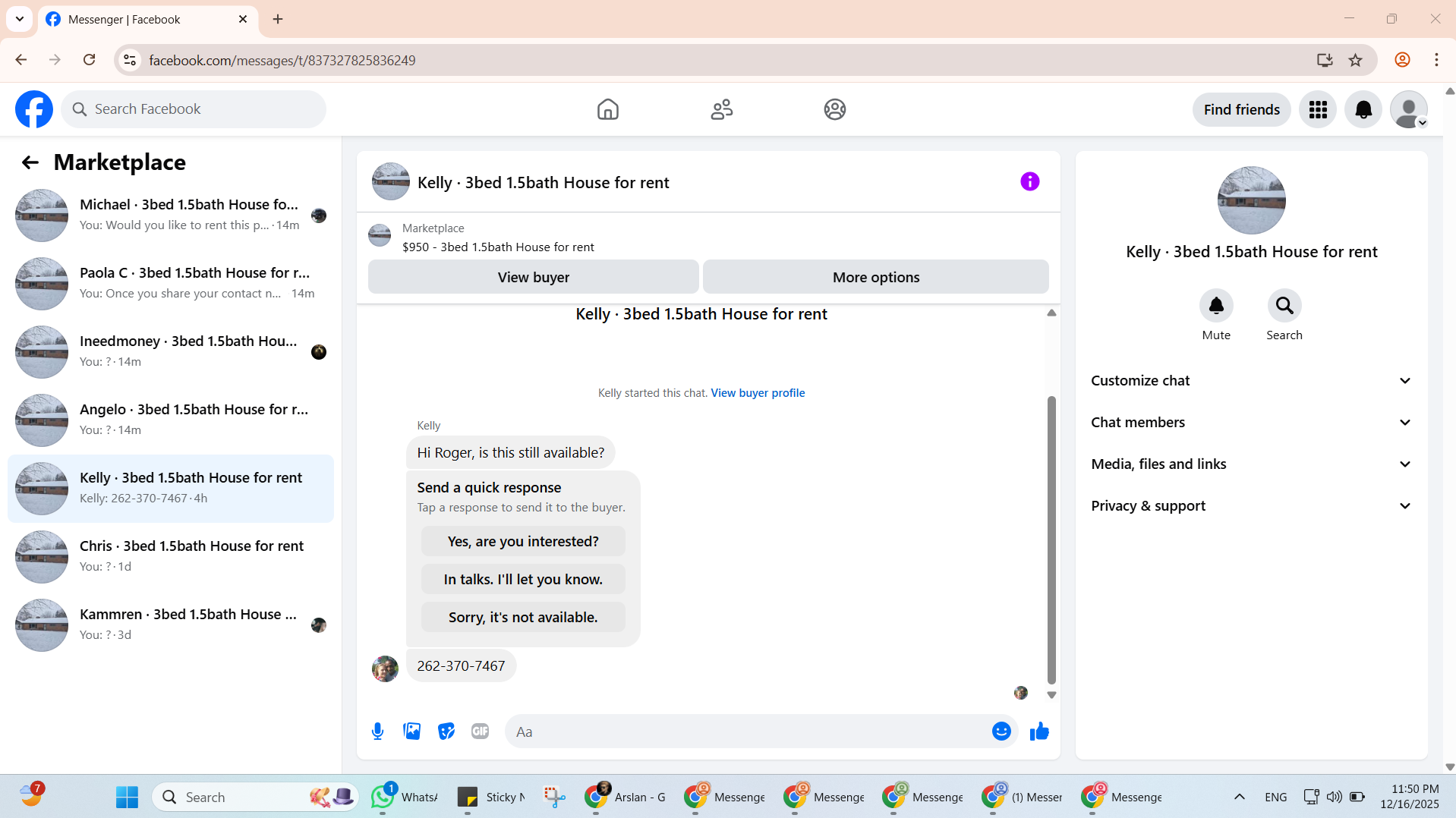
Task: Open the Facebook apps menu grid
Action: (1318, 109)
